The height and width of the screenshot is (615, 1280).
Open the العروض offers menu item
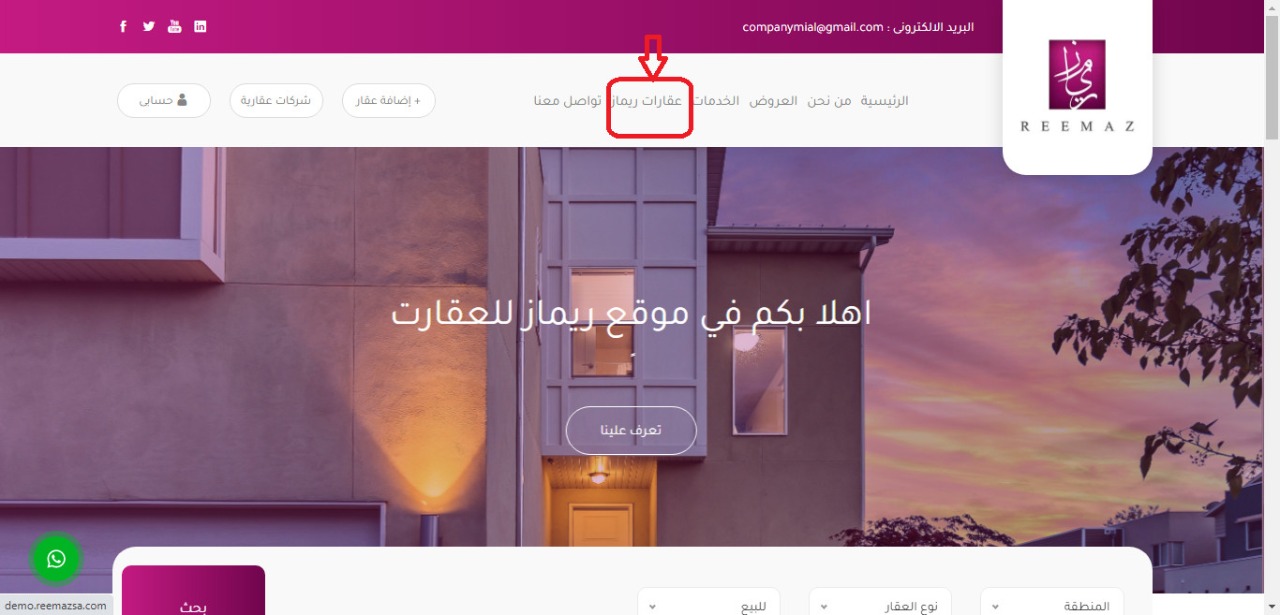(x=774, y=101)
